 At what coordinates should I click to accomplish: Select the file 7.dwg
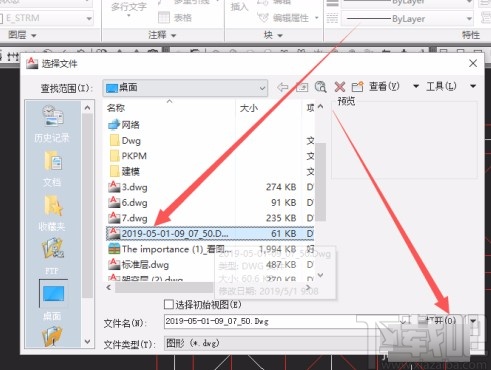point(128,218)
